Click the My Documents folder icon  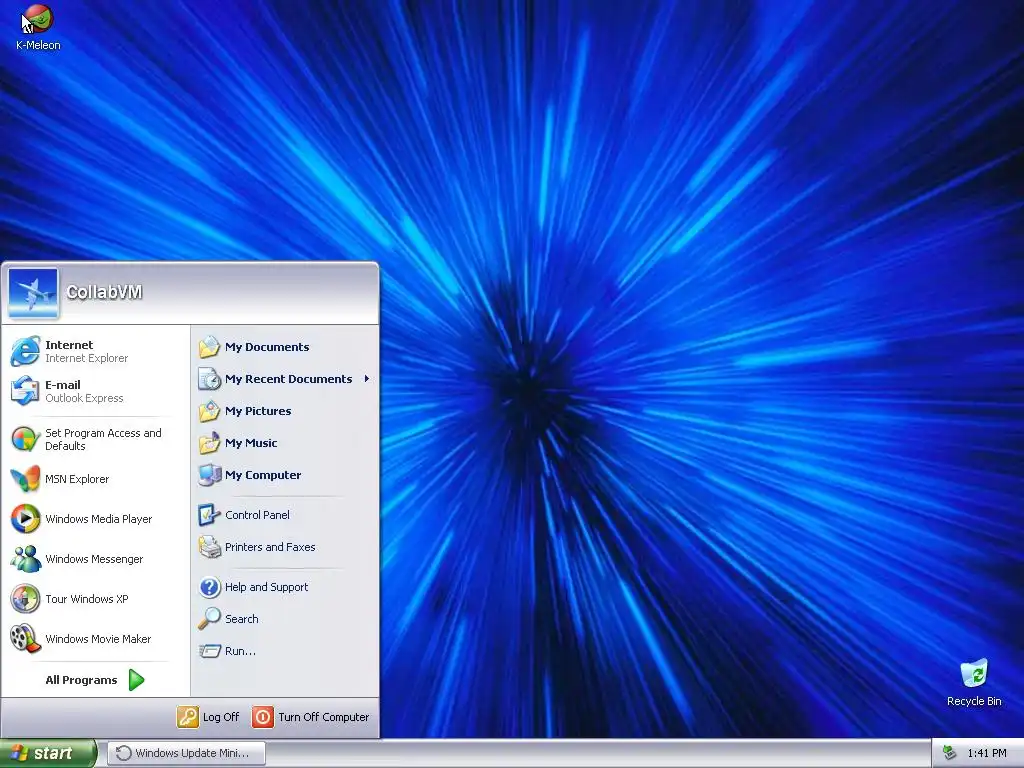(x=210, y=347)
